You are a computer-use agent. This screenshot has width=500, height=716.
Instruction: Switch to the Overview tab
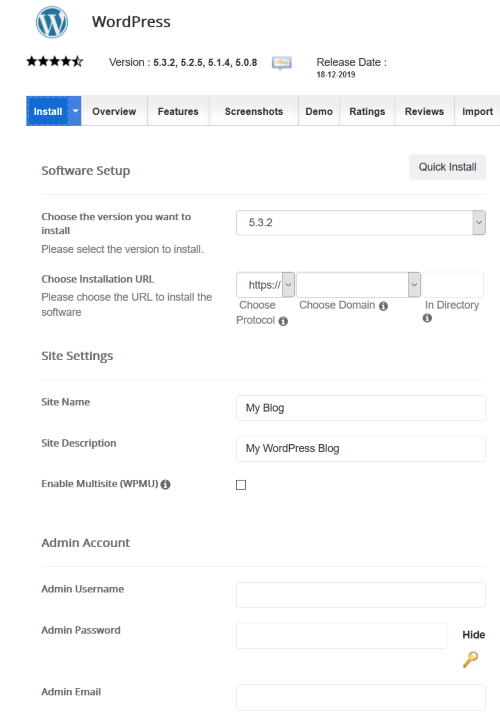114,111
